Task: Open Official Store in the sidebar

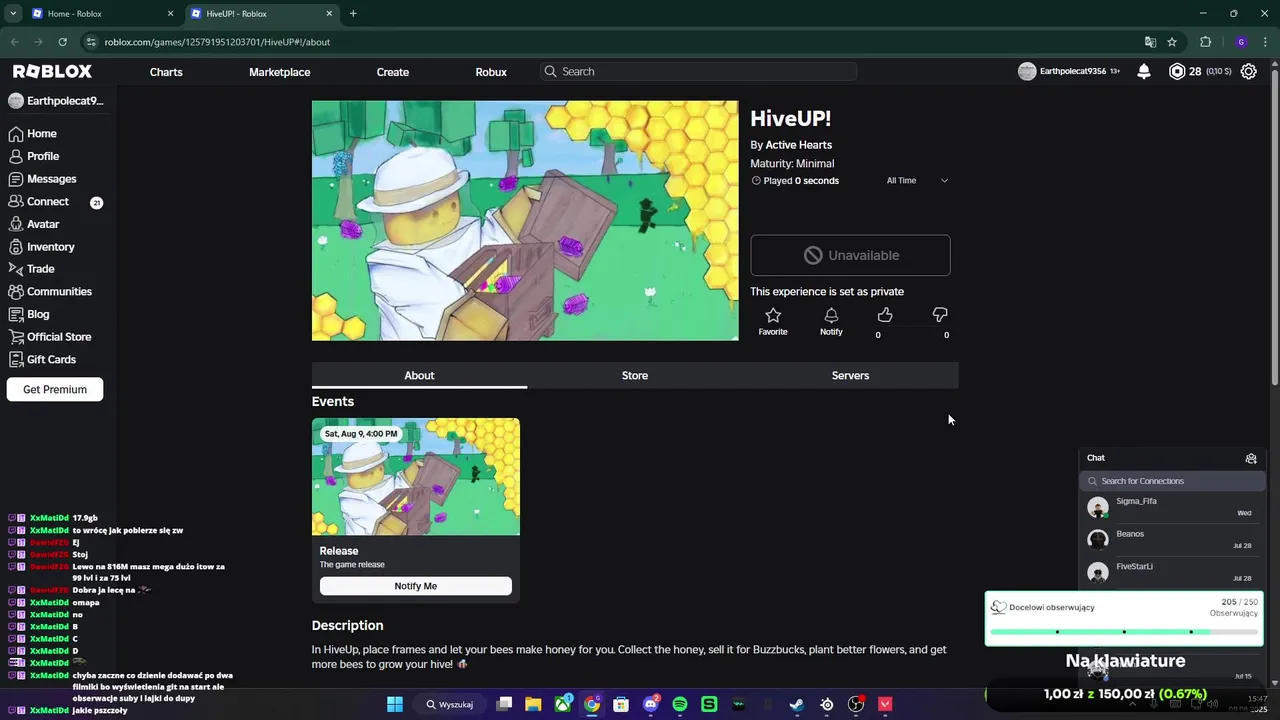Action: (59, 337)
